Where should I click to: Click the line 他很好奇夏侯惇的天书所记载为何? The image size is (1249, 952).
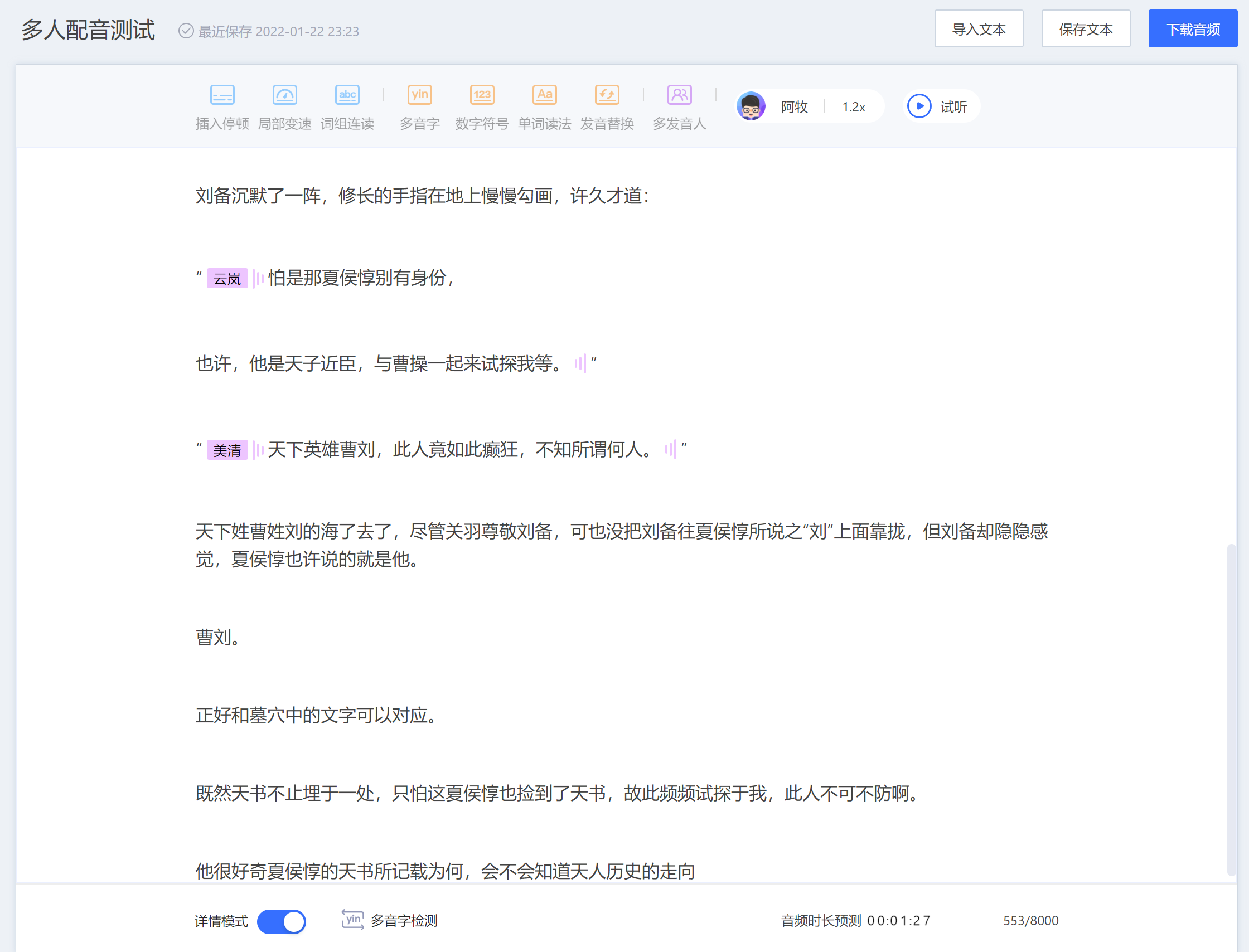click(x=446, y=871)
